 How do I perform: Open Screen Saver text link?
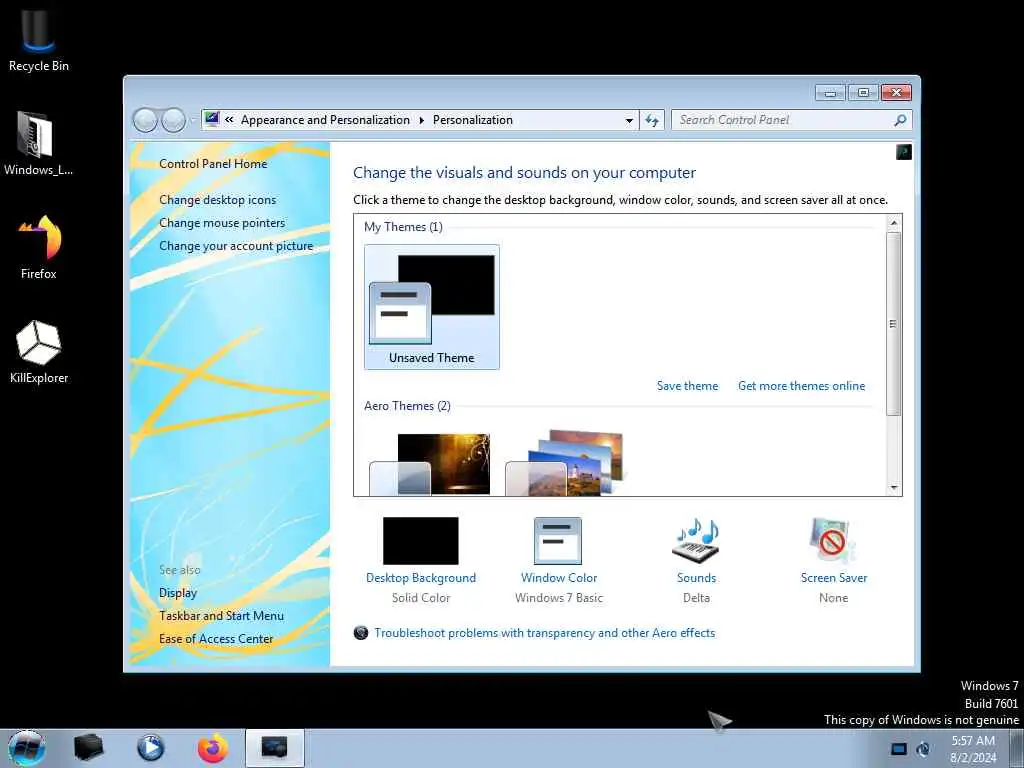(833, 578)
